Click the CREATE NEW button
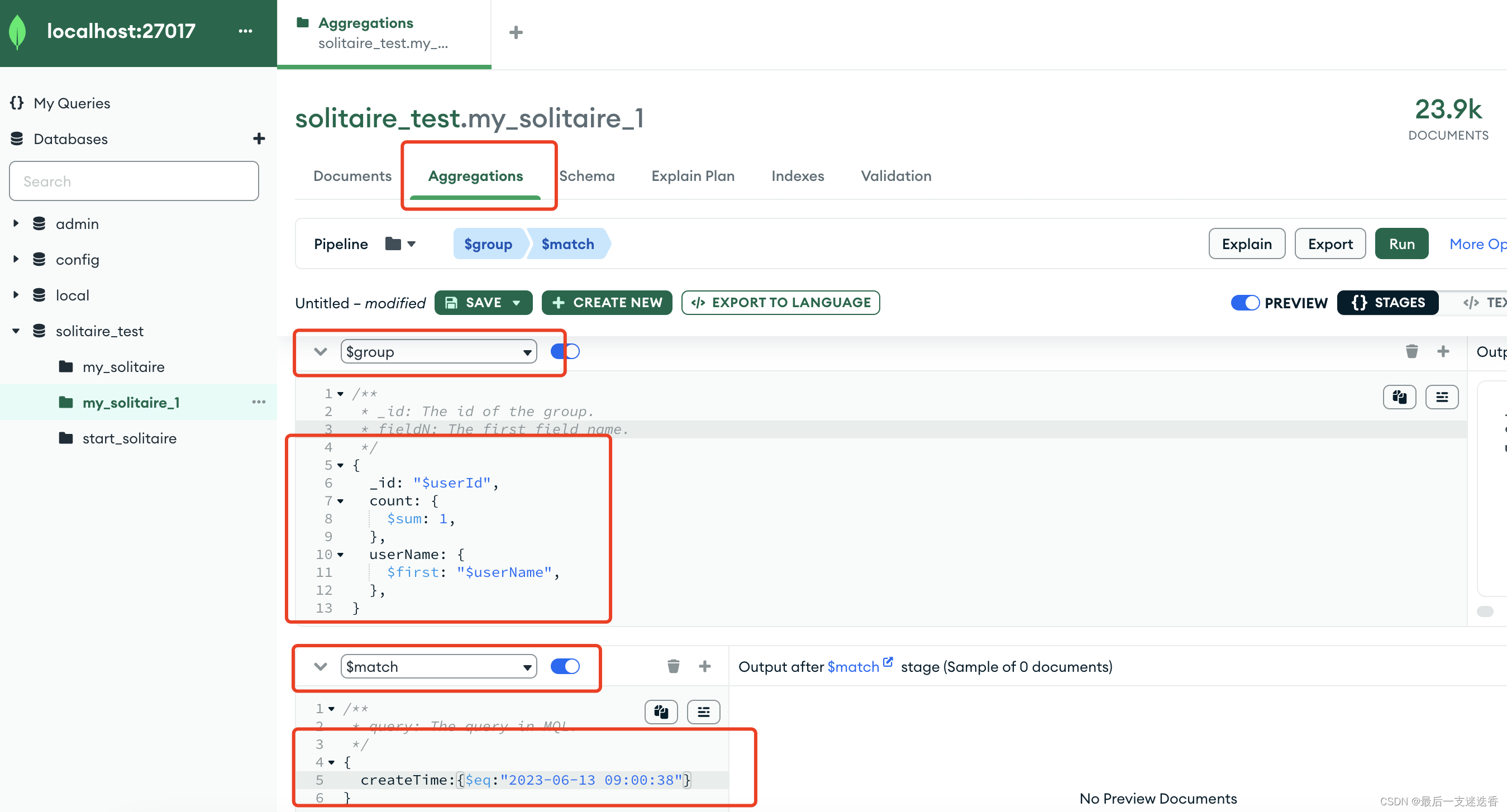The width and height of the screenshot is (1507, 812). [x=607, y=303]
